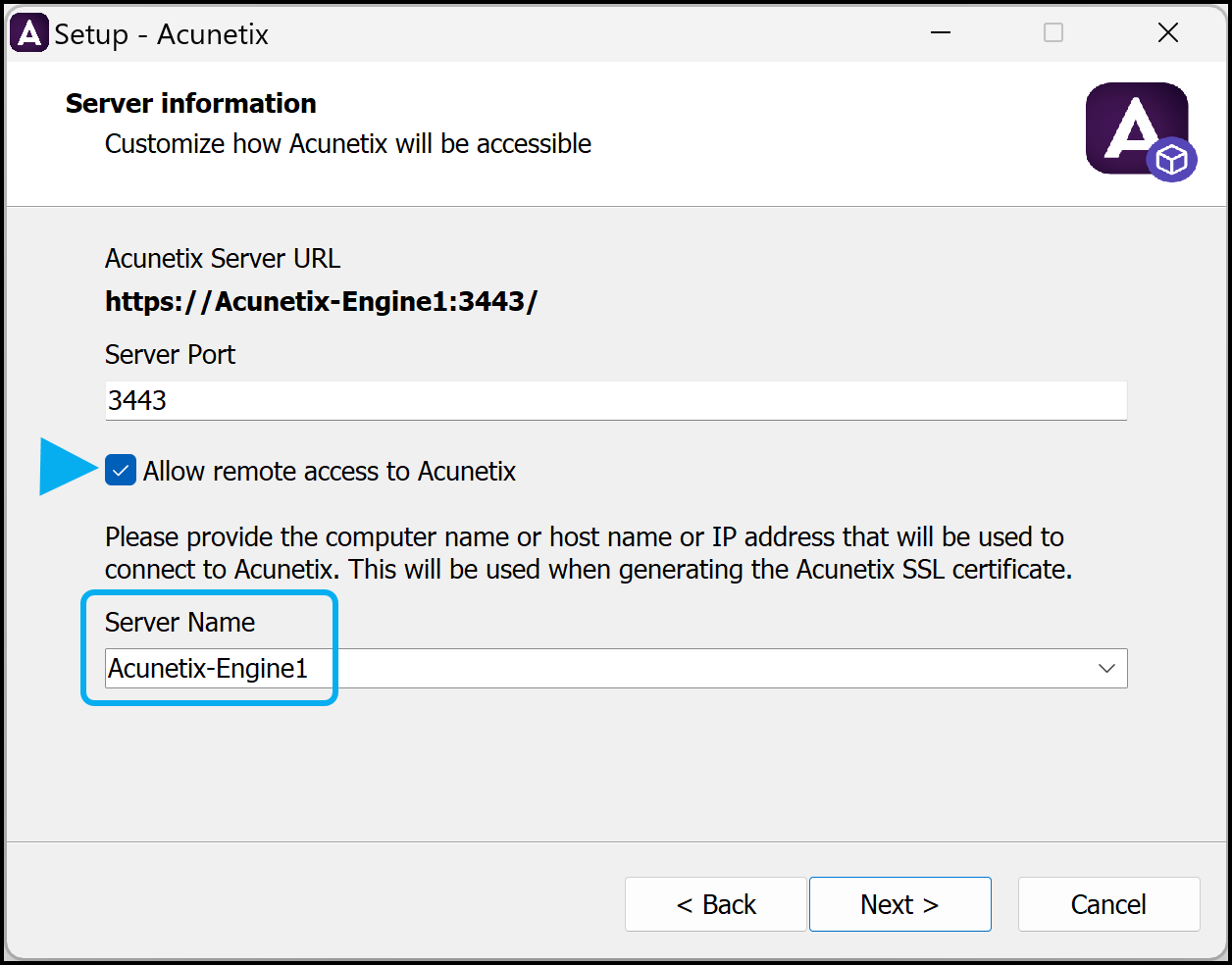Click the maximize button in the title bar
The height and width of the screenshot is (965, 1232).
1053,33
